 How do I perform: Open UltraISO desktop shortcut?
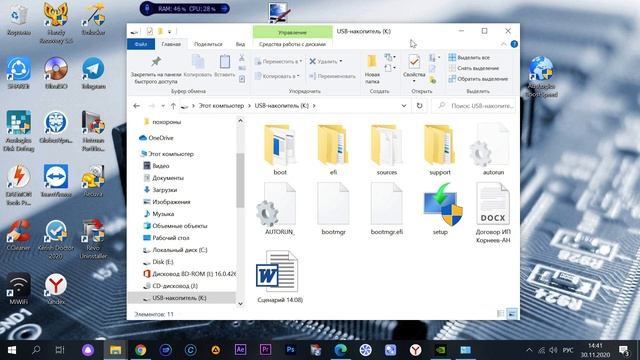56,73
